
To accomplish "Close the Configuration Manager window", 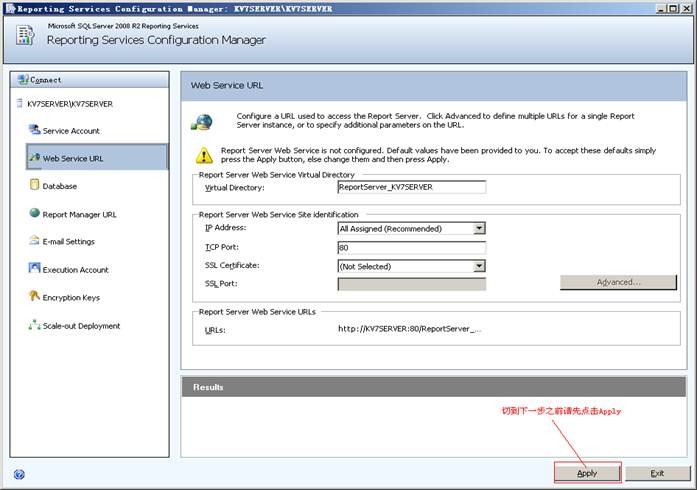I will (x=686, y=8).
